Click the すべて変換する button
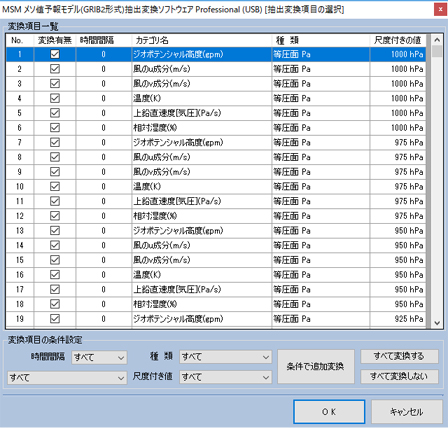 (x=399, y=356)
